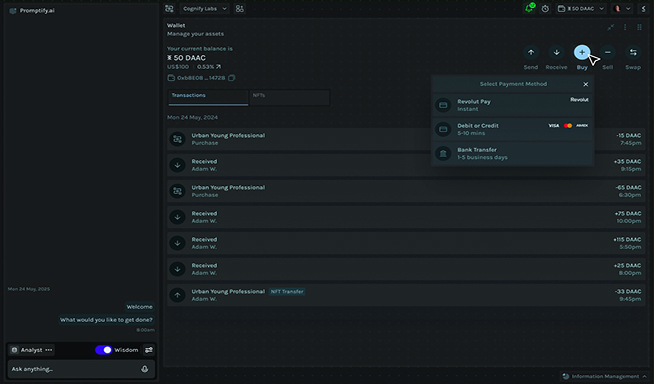
Task: Click the Debit or Credit card icon
Action: click(x=443, y=129)
